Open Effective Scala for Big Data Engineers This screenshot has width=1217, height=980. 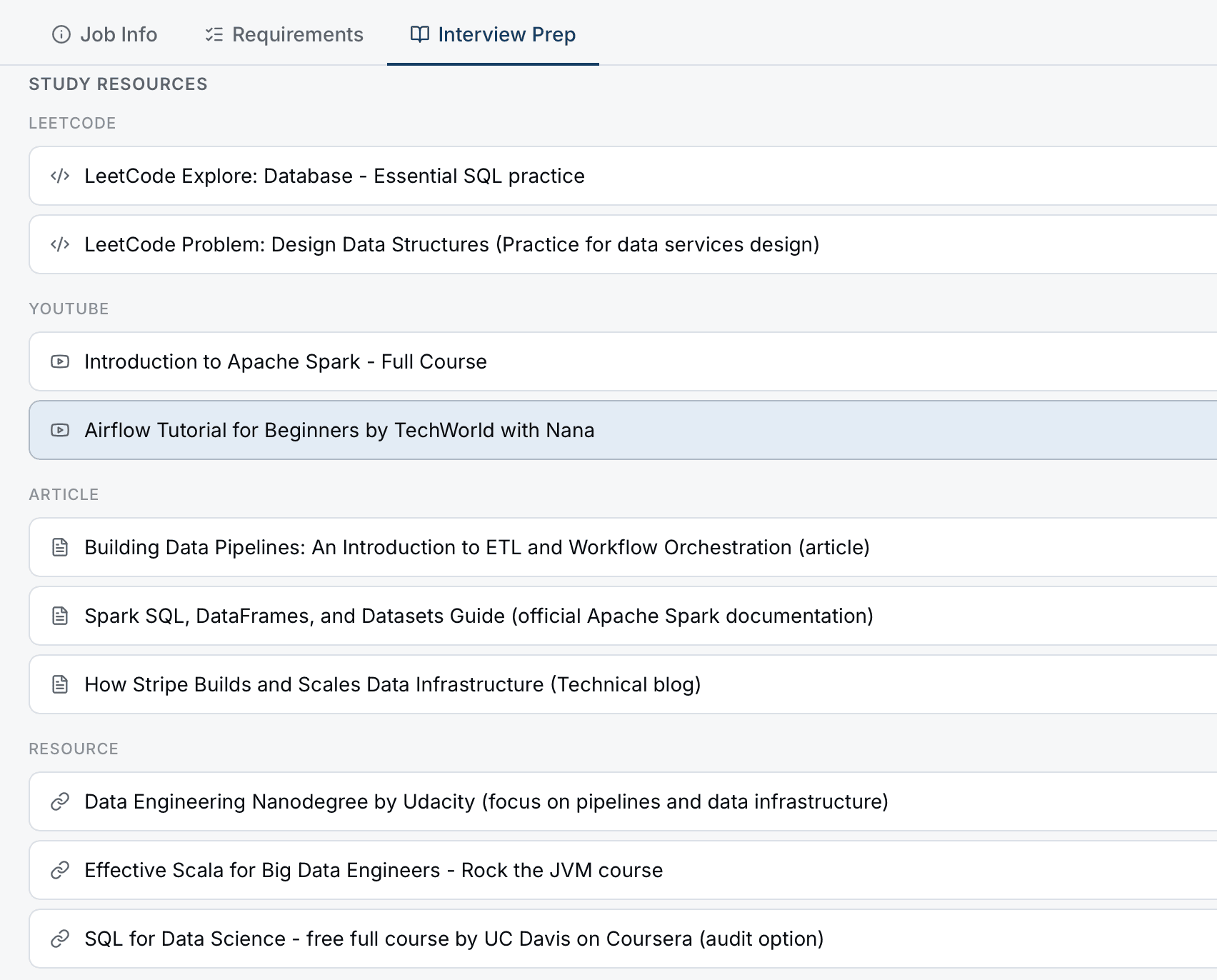pyautogui.click(x=374, y=870)
